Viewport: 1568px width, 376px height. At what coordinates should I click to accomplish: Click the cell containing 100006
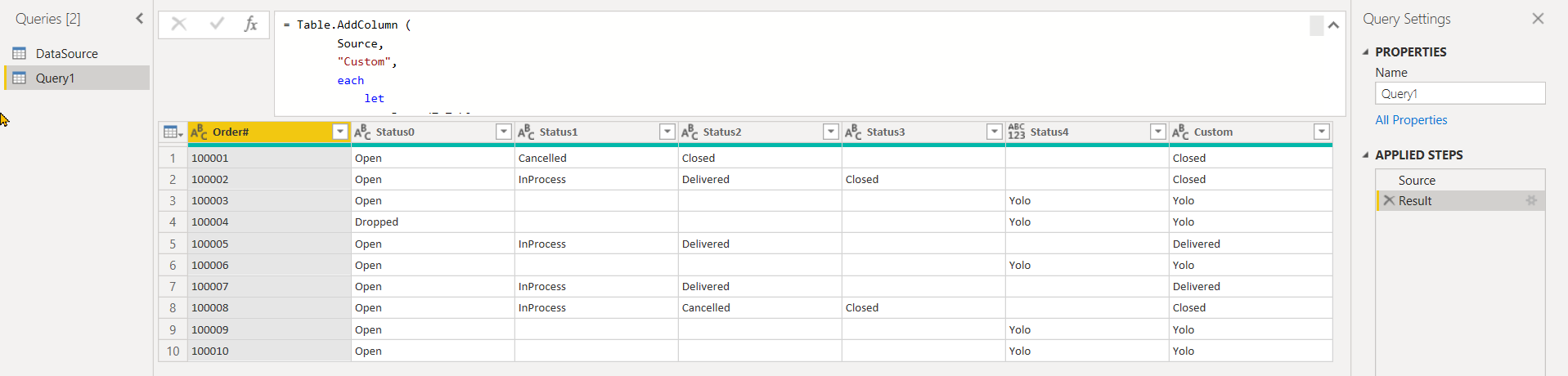point(269,266)
